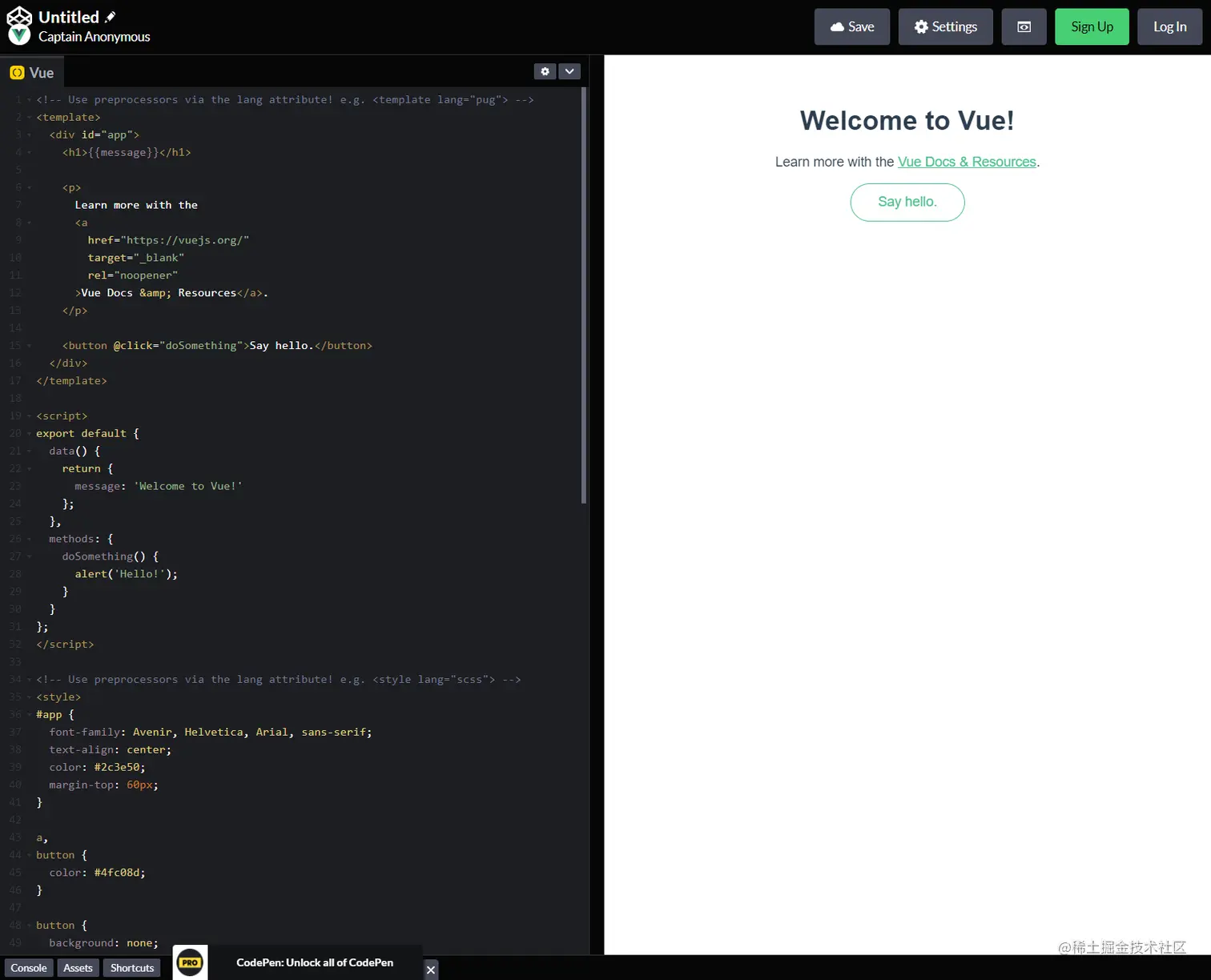Fold the data() function block
The image size is (1211, 980).
29,452
